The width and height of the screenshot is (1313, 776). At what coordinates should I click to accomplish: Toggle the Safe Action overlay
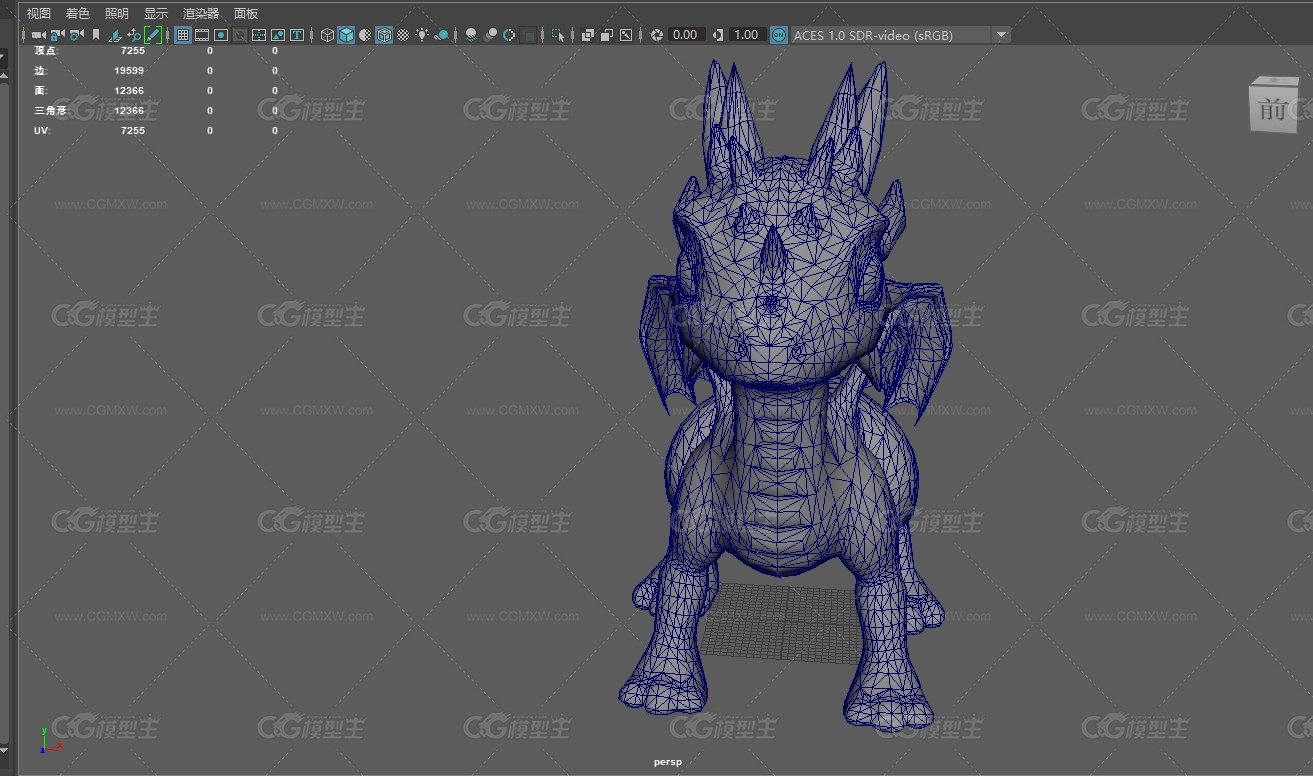[278, 35]
